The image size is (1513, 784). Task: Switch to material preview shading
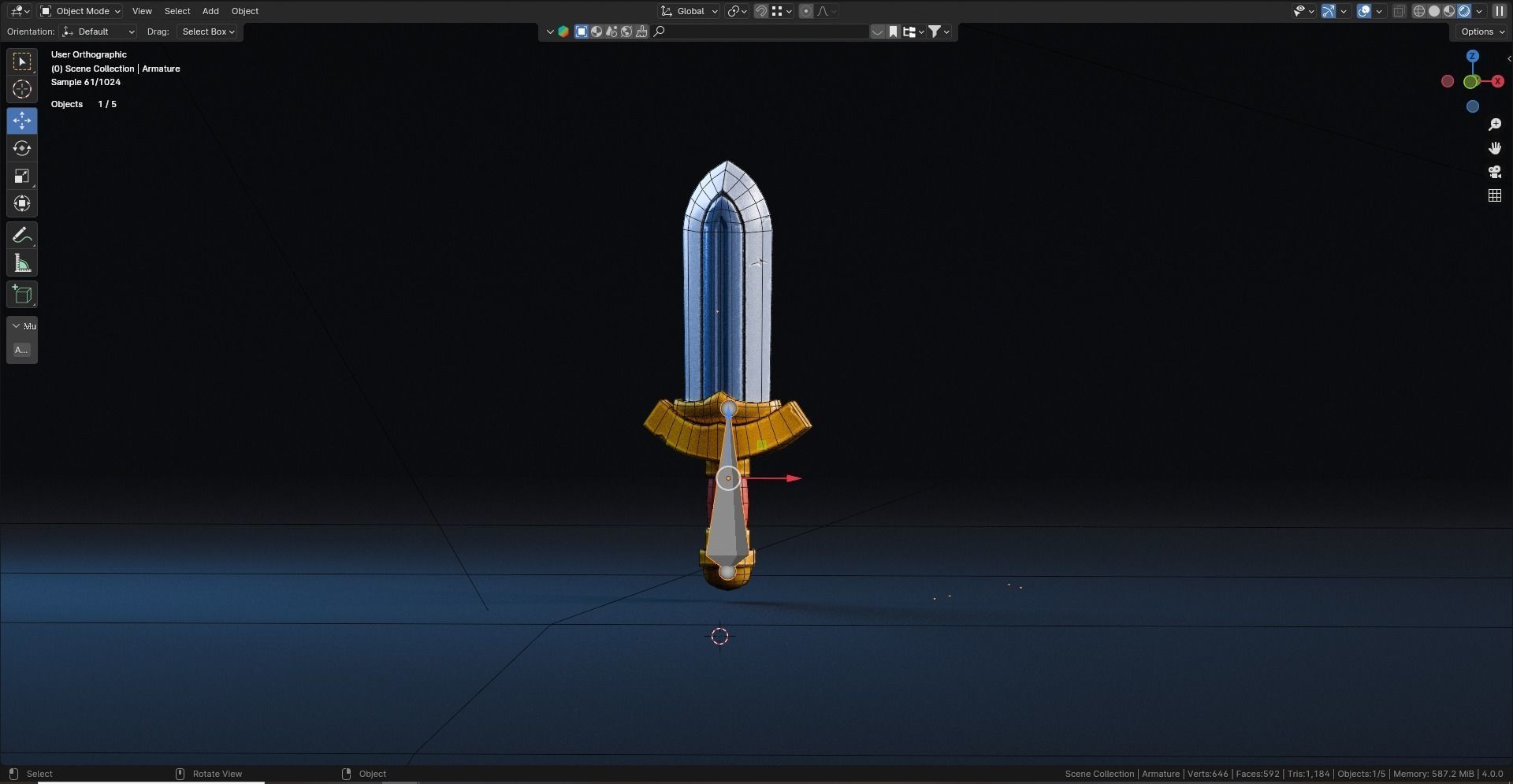coord(1449,11)
